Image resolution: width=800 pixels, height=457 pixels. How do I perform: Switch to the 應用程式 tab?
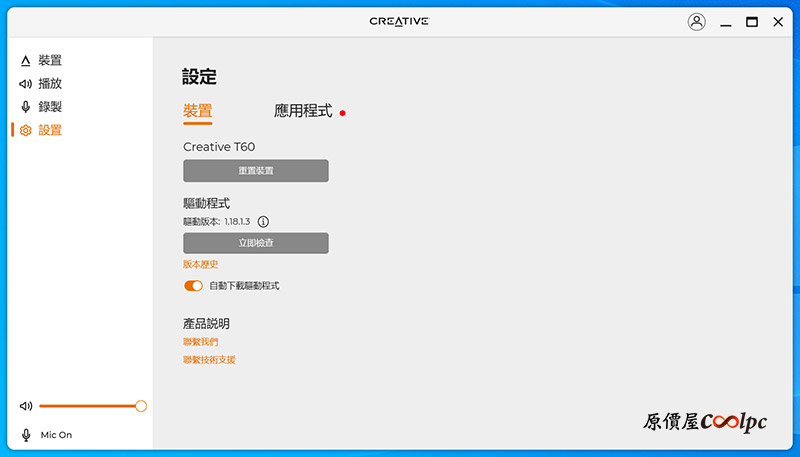(x=303, y=111)
